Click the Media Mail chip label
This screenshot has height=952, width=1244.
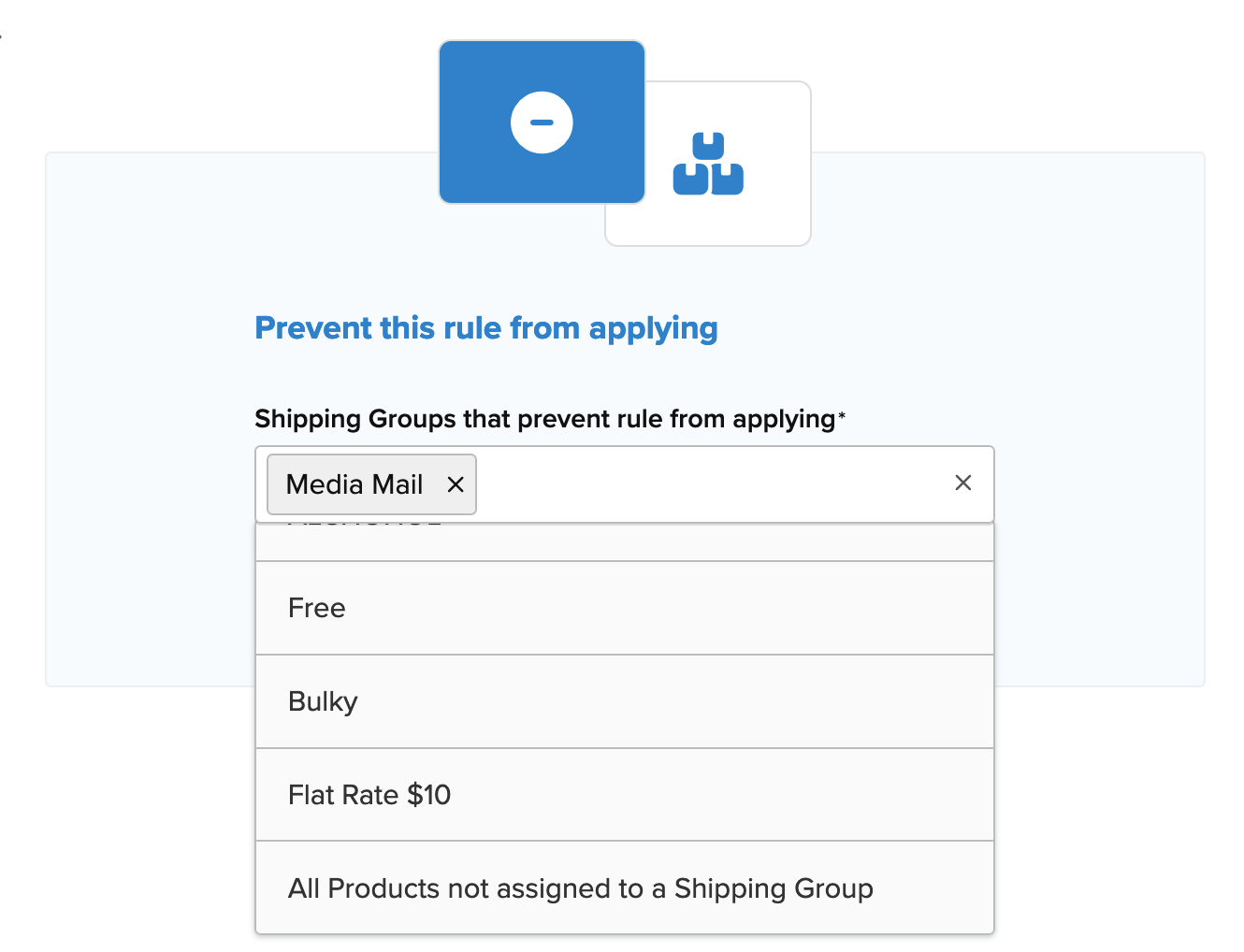coord(354,484)
